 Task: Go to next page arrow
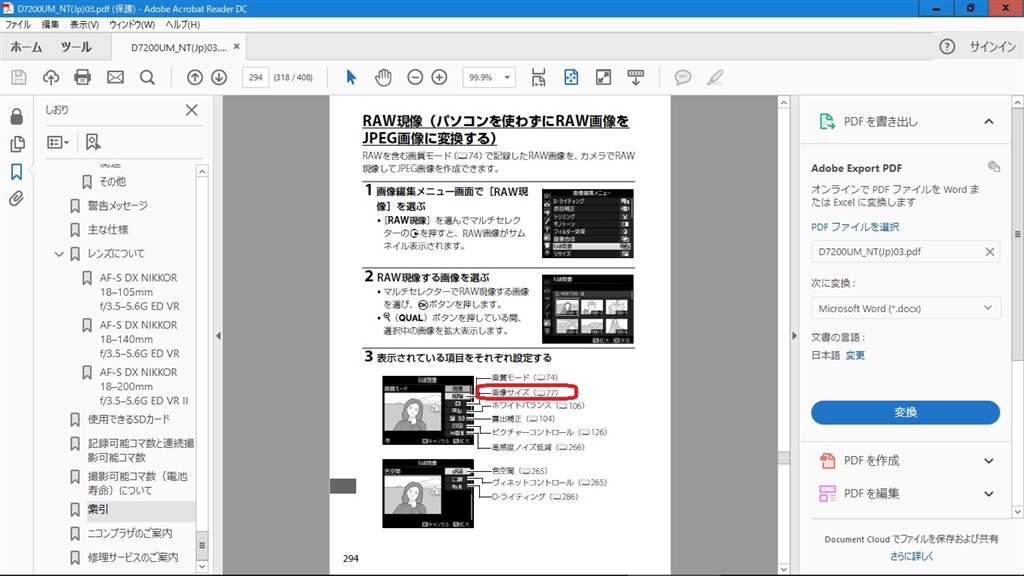[219, 77]
